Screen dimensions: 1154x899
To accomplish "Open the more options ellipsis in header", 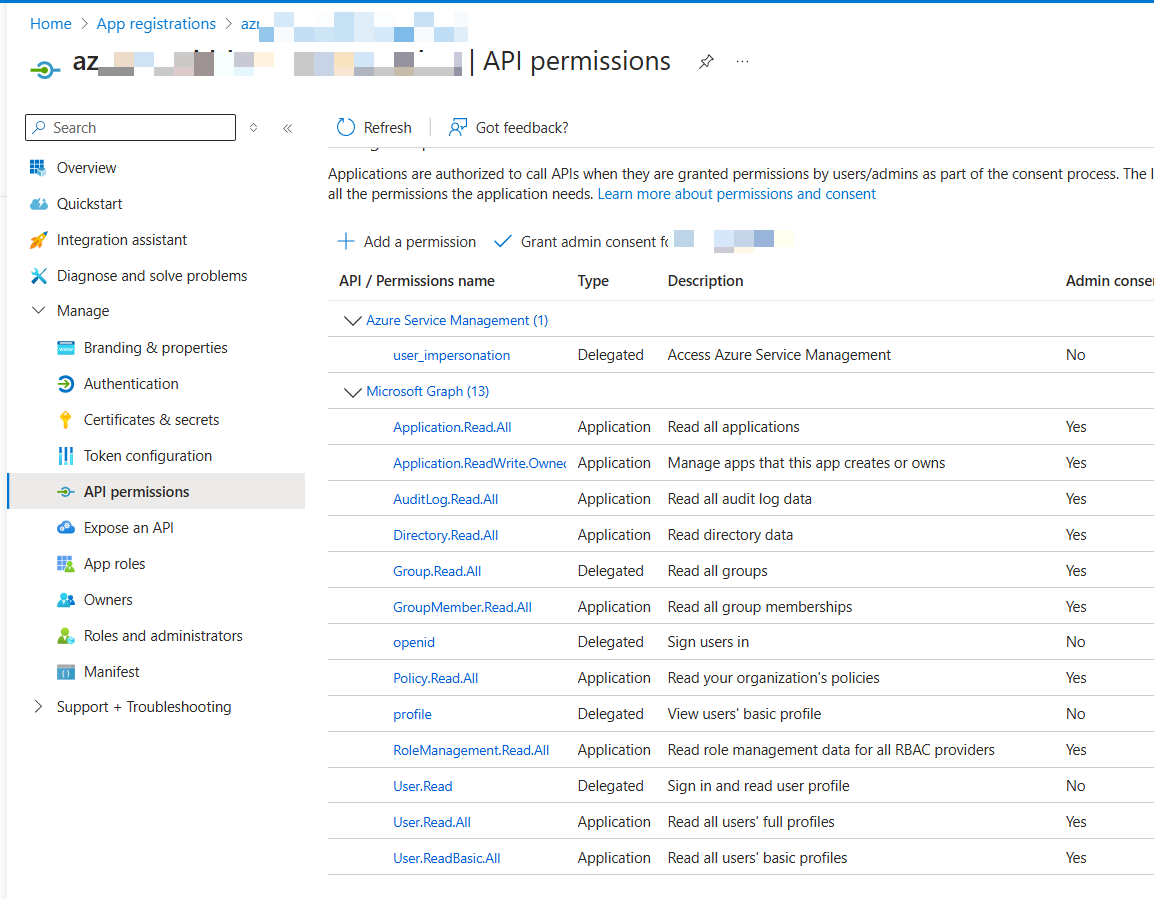I will point(743,62).
